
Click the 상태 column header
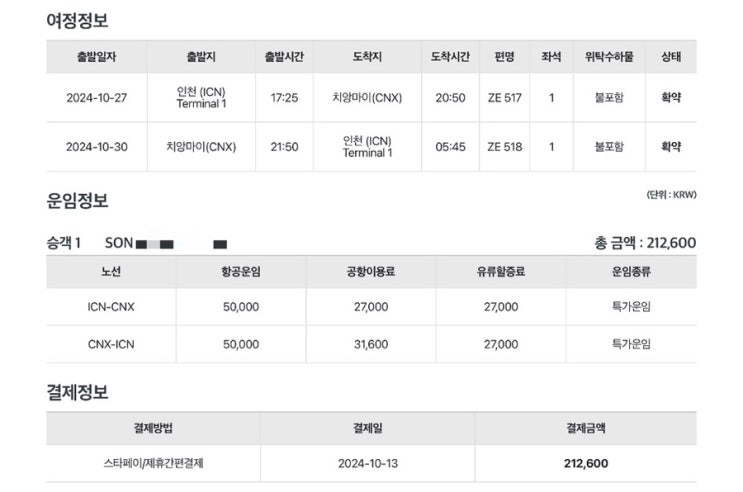tap(671, 57)
